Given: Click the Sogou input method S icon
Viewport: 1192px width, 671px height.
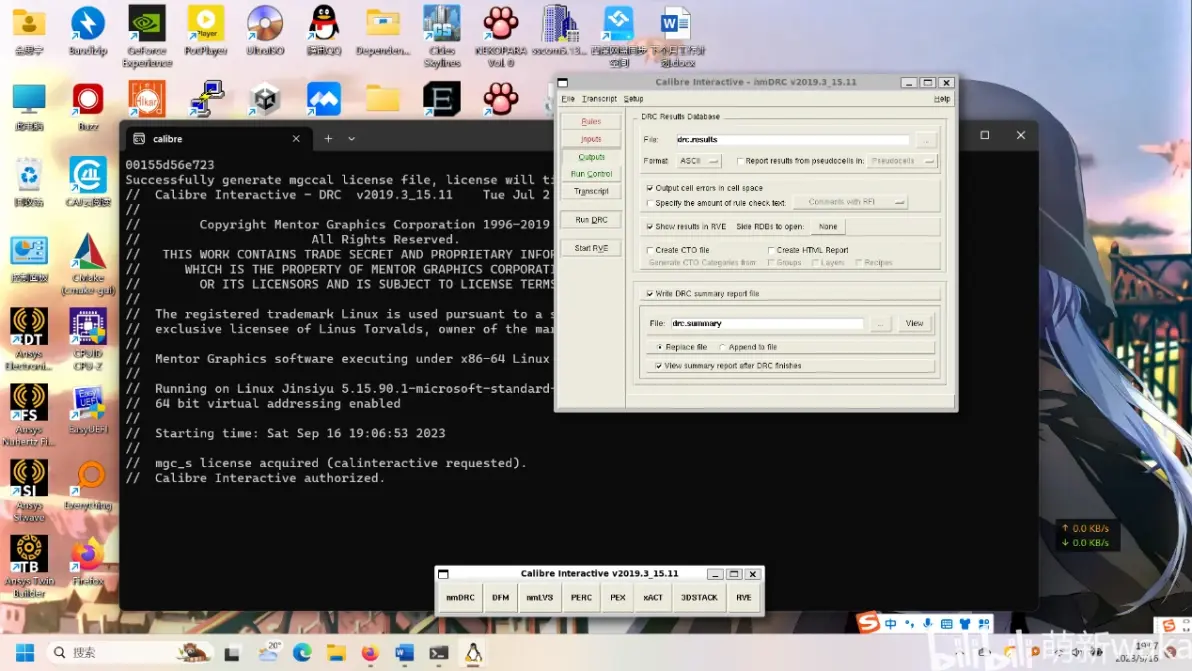Looking at the screenshot, I should (867, 623).
